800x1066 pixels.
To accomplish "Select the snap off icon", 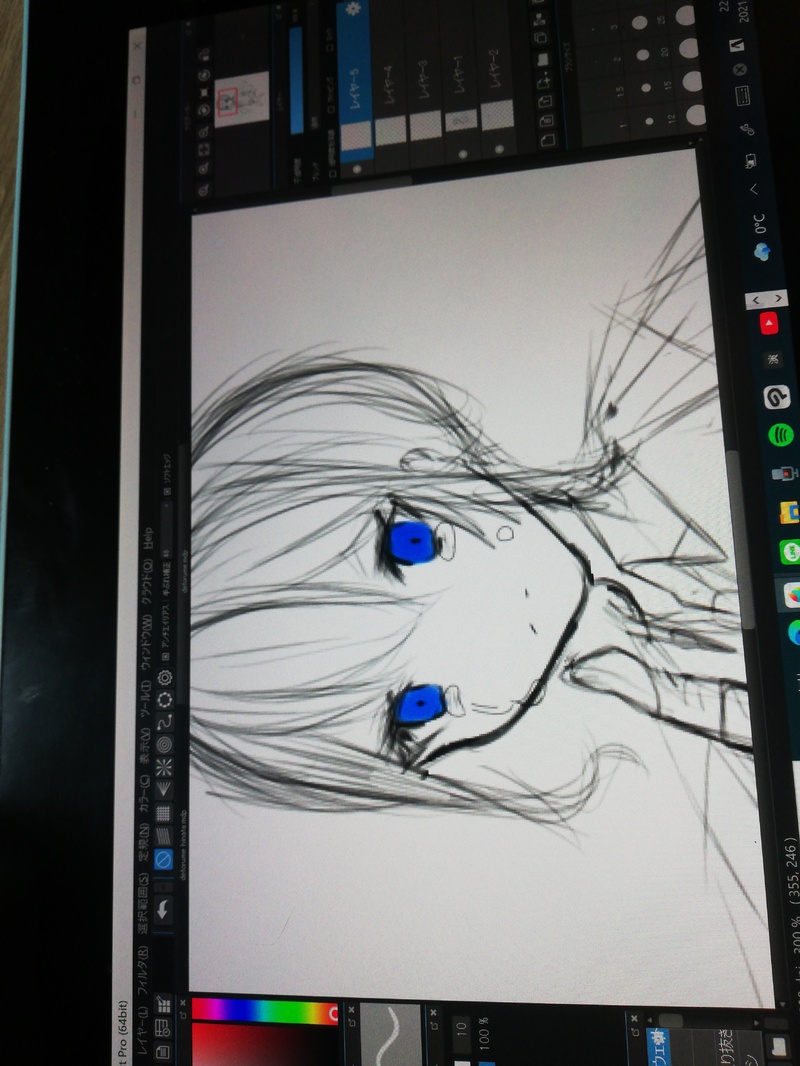I will [x=163, y=859].
